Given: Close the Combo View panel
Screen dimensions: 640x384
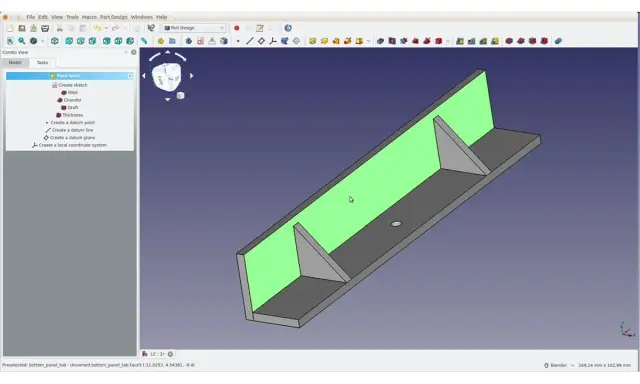Looking at the screenshot, I should (133, 52).
